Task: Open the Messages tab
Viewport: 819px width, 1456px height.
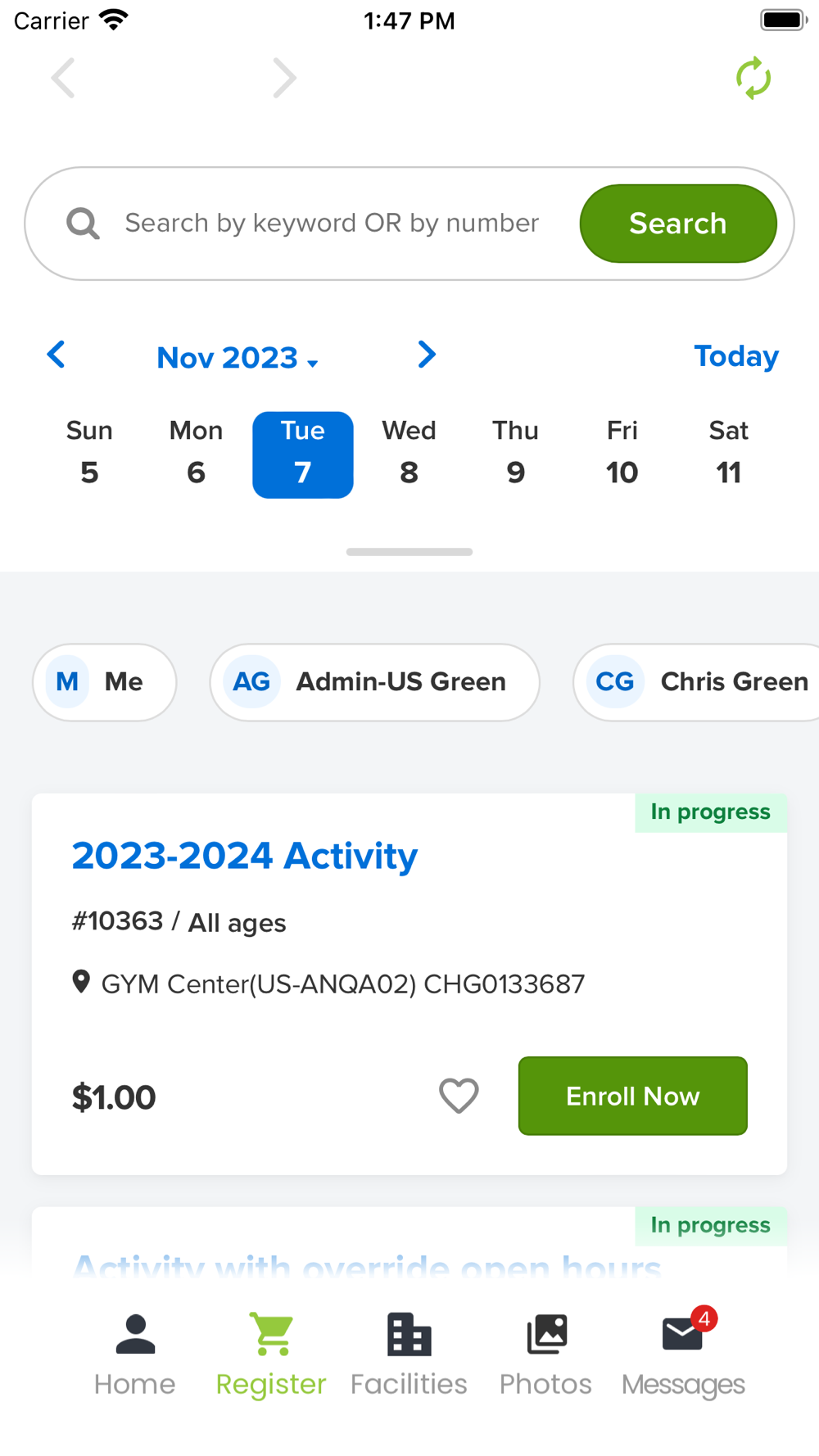Action: point(683,1355)
